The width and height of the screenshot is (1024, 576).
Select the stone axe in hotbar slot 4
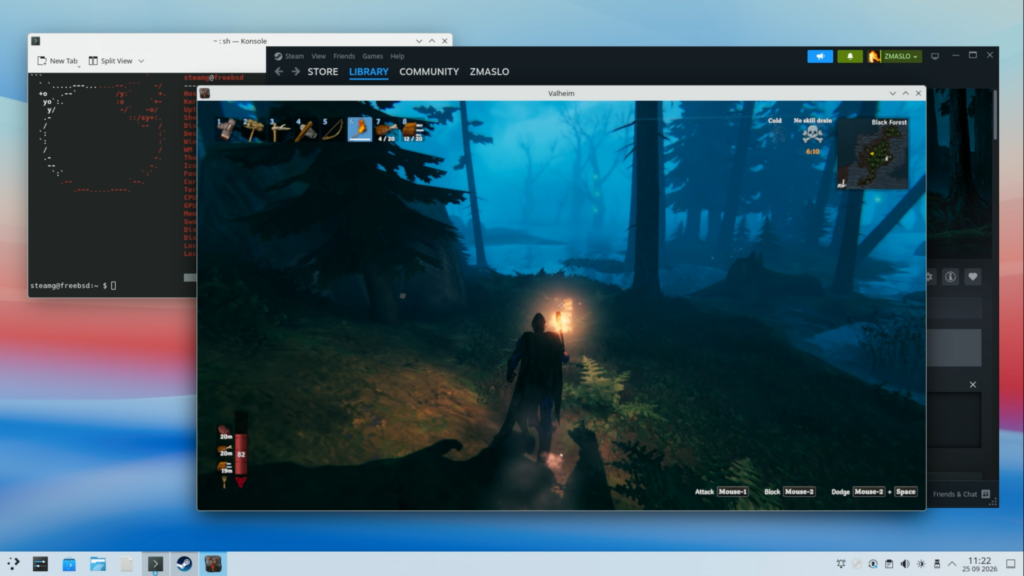coord(306,129)
